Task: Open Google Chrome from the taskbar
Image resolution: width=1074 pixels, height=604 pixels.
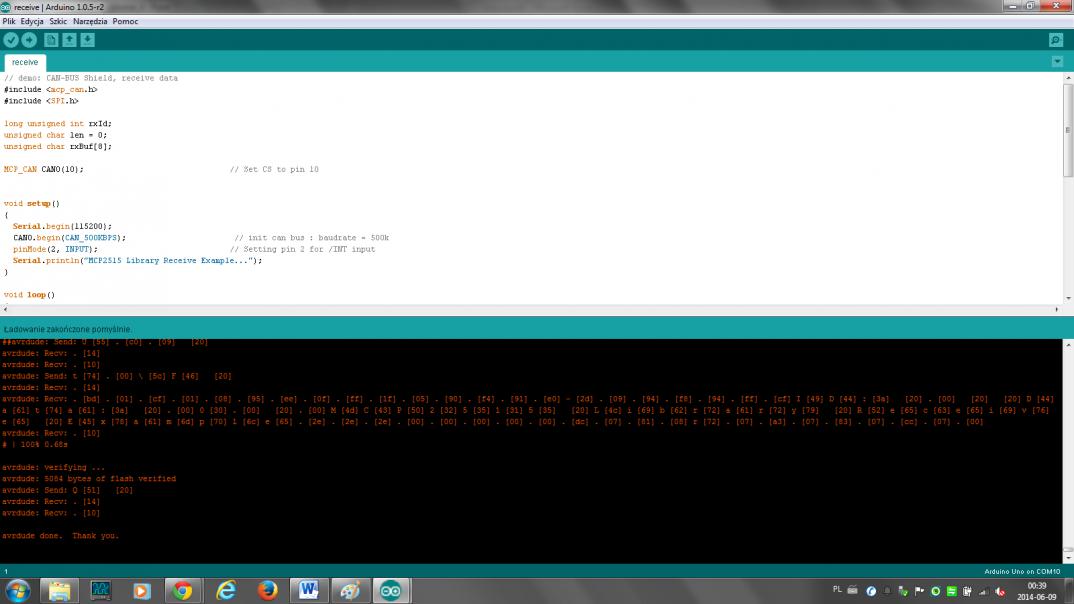Action: click(x=182, y=590)
